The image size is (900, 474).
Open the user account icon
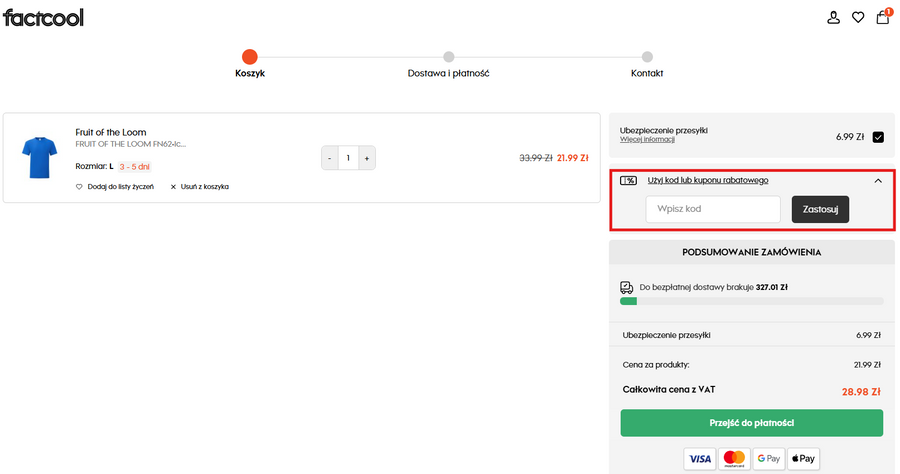tap(833, 17)
